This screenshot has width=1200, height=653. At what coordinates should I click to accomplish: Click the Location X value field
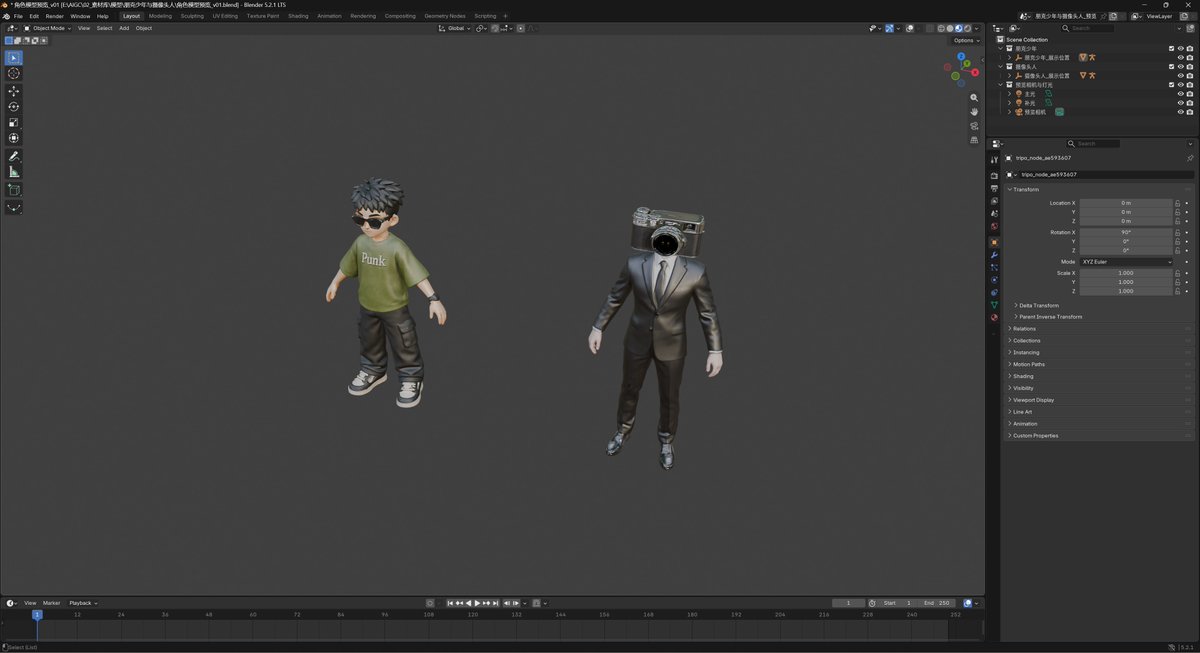[x=1126, y=203]
